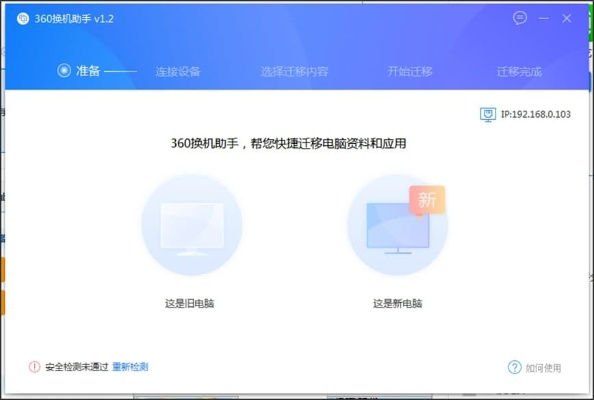
Task: Click the network computer icon beside IP
Action: (x=488, y=114)
